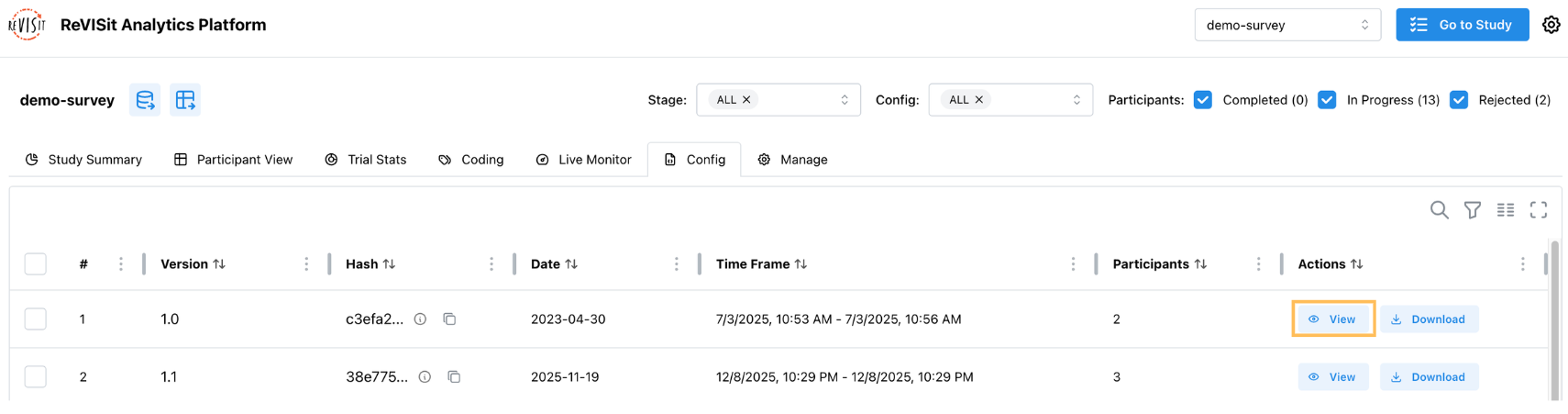Viewport: 1568px width, 414px height.
Task: Sort by Participants column arrows
Action: coord(1200,264)
